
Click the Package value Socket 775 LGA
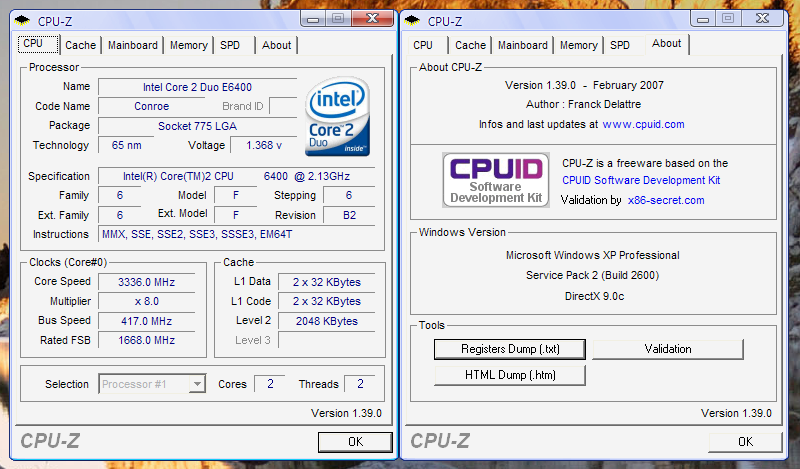[197, 126]
